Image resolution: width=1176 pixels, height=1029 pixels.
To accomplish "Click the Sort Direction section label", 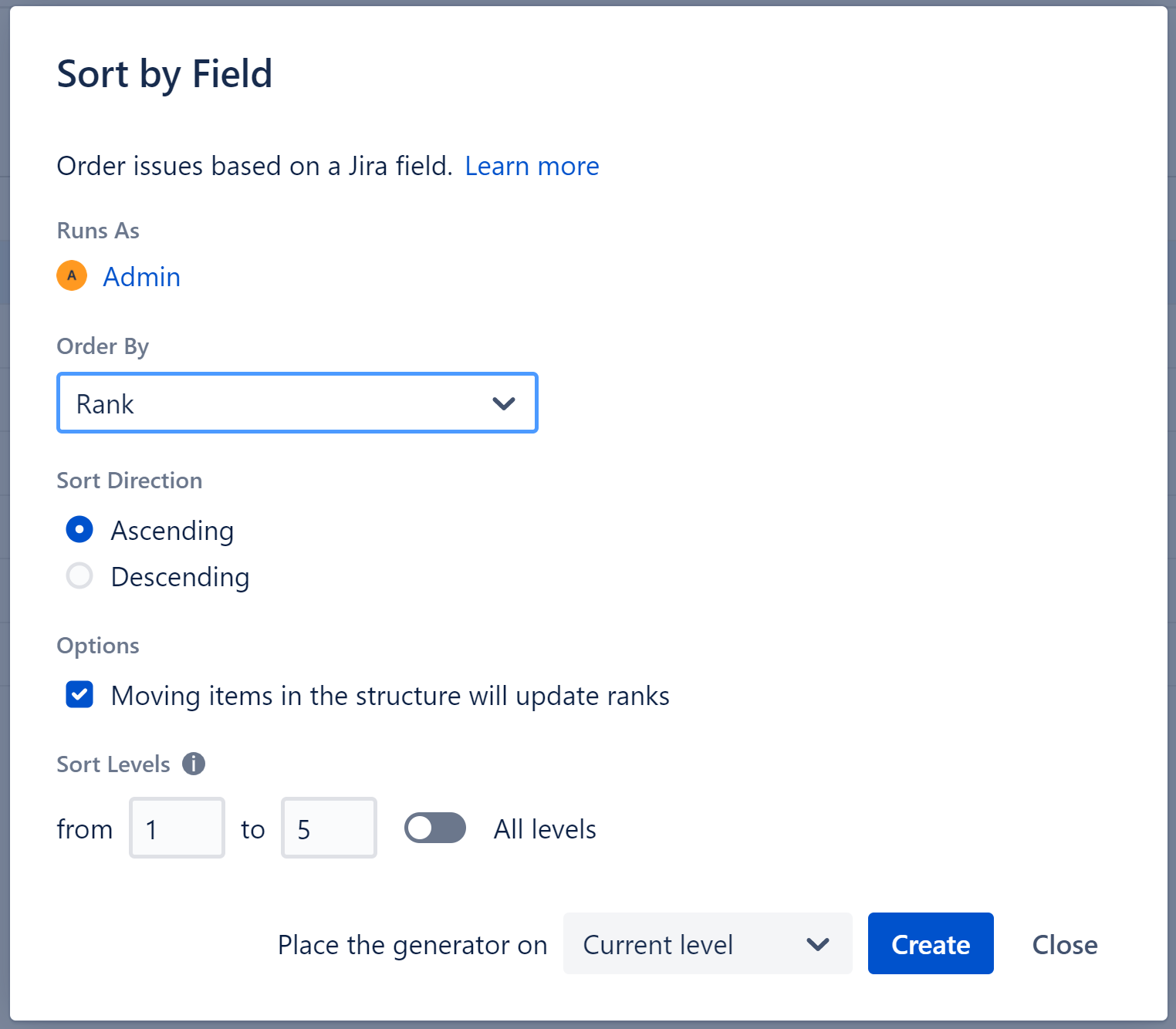I will click(x=129, y=480).
